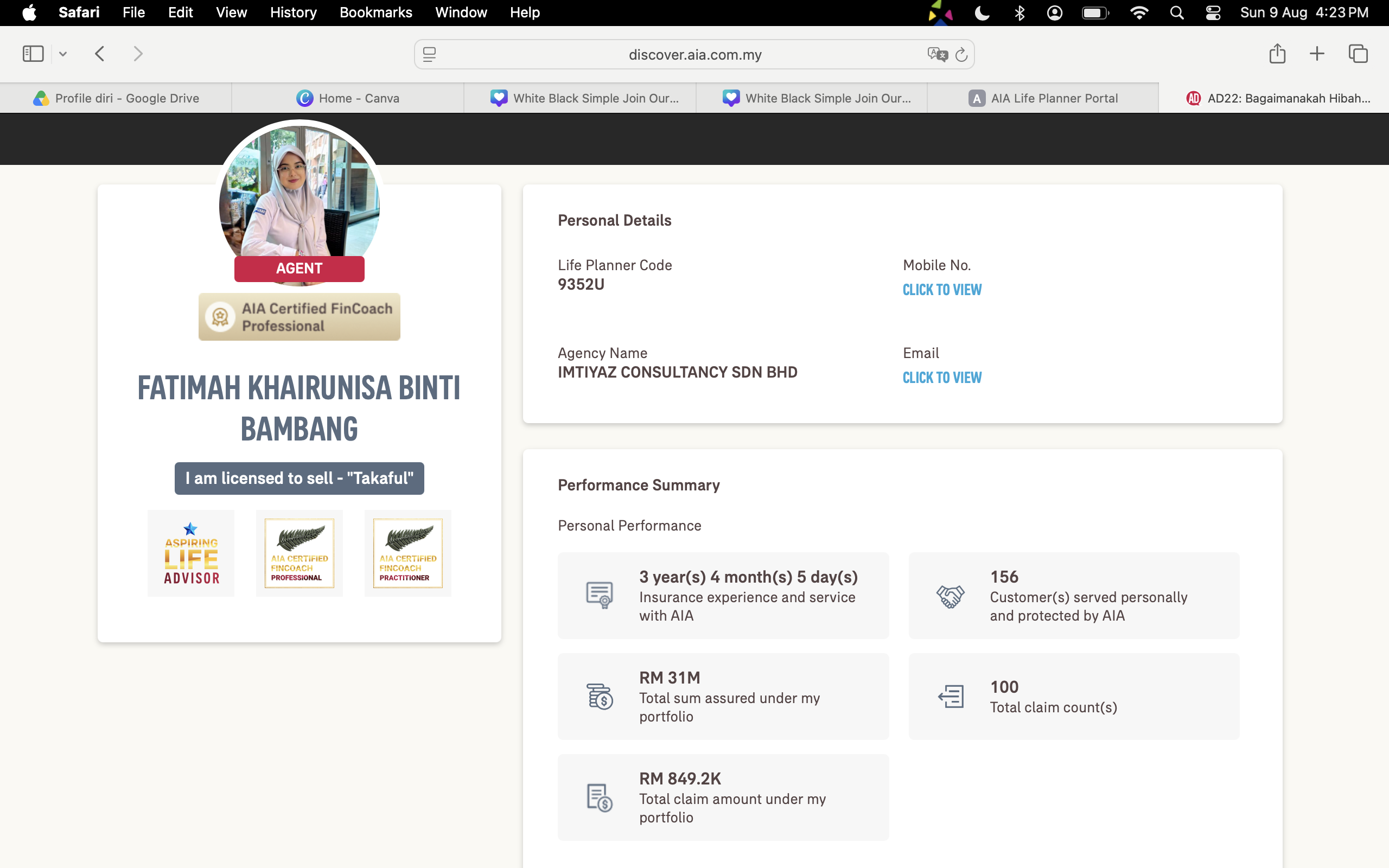1389x868 pixels.
Task: Open the Share button in Safari toolbar
Action: (1277, 53)
